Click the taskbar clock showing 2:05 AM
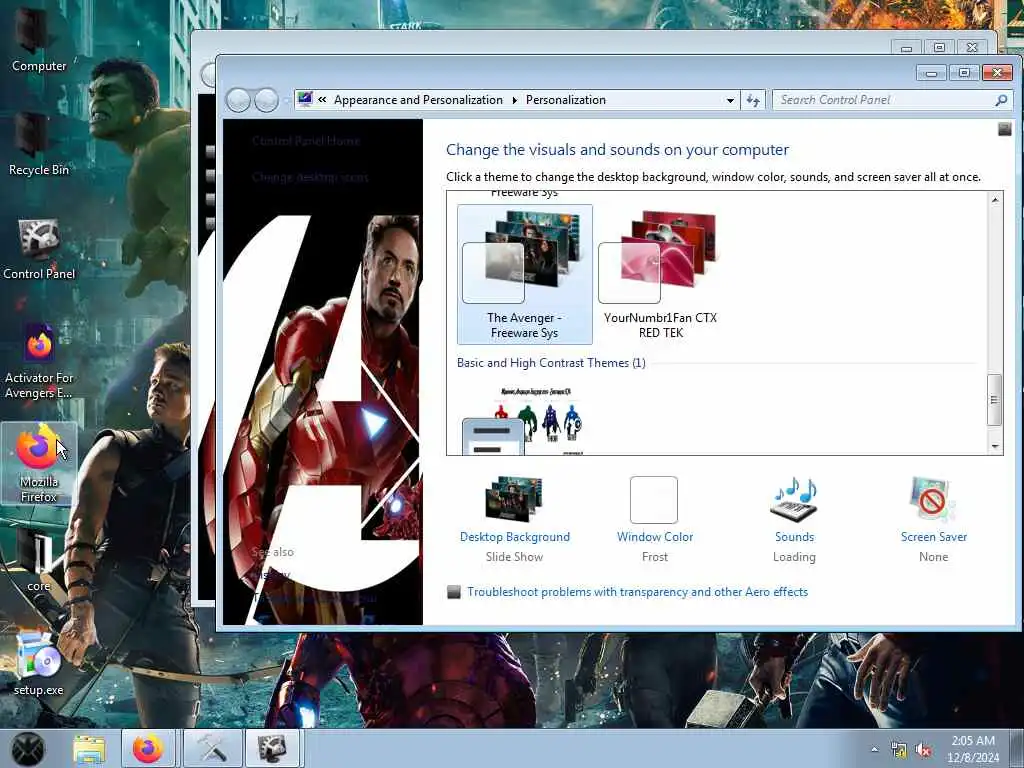This screenshot has height=768, width=1024. coord(973,749)
